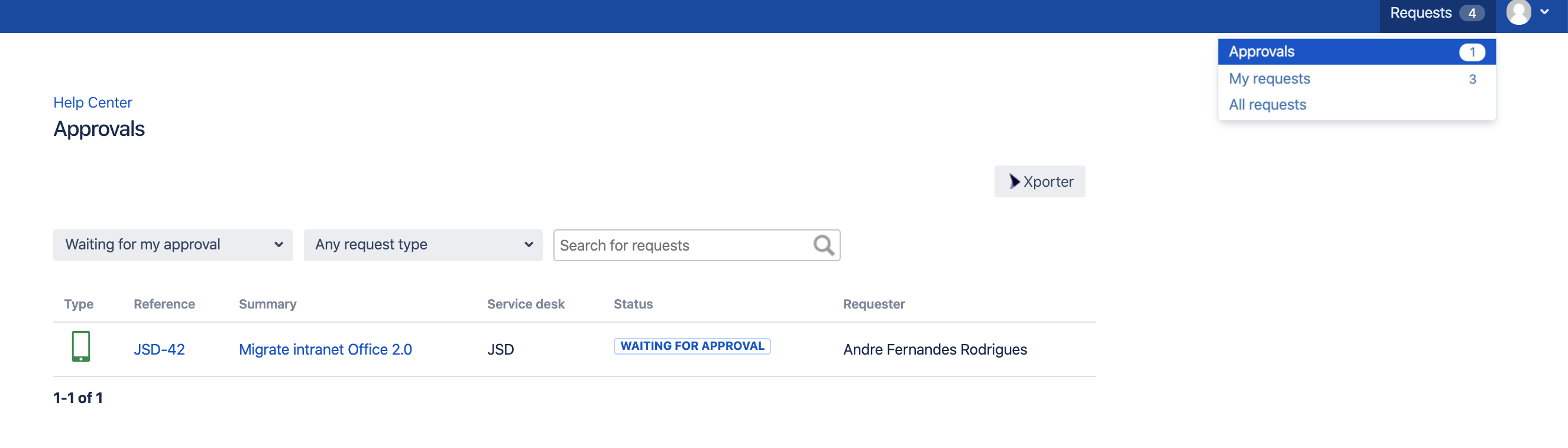Screen dimensions: 1568x448
Task: Open Migrate intranet Office 2.0 request
Action: coord(325,349)
